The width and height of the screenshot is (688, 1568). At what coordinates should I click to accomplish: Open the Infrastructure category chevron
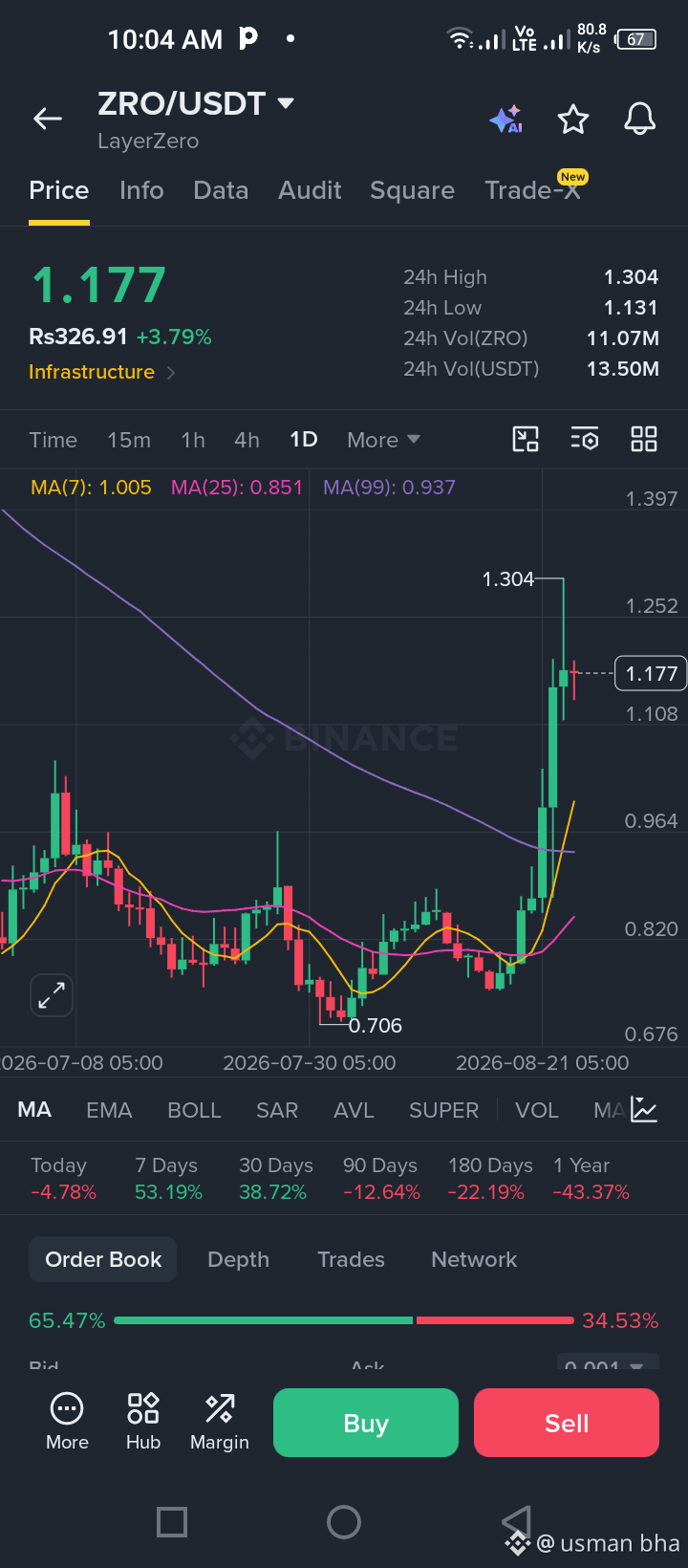click(171, 373)
